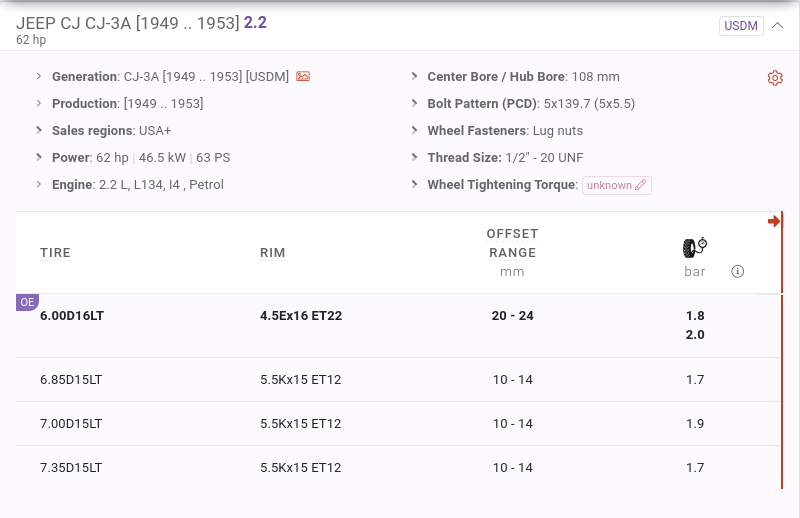Click the OFFSET RANGE column header
Viewport: 800px width, 518px height.
point(512,243)
